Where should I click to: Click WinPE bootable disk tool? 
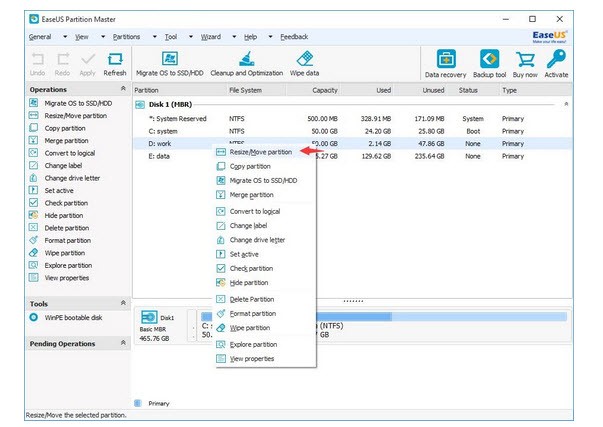66,318
